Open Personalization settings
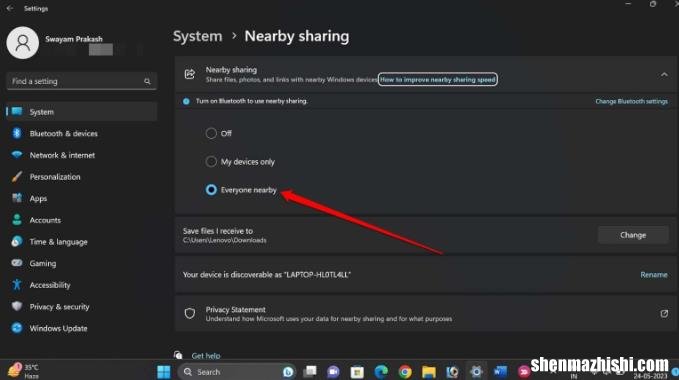679x380 pixels. (x=81, y=177)
